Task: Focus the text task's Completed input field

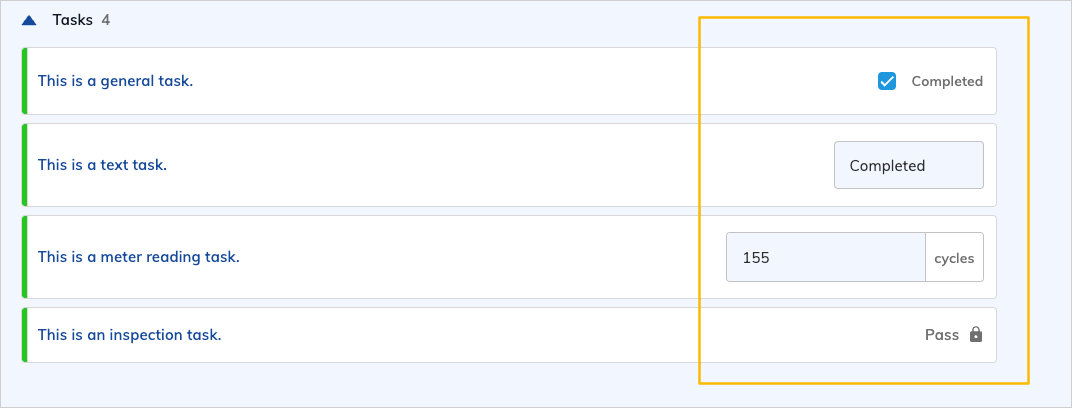Action: pos(908,165)
